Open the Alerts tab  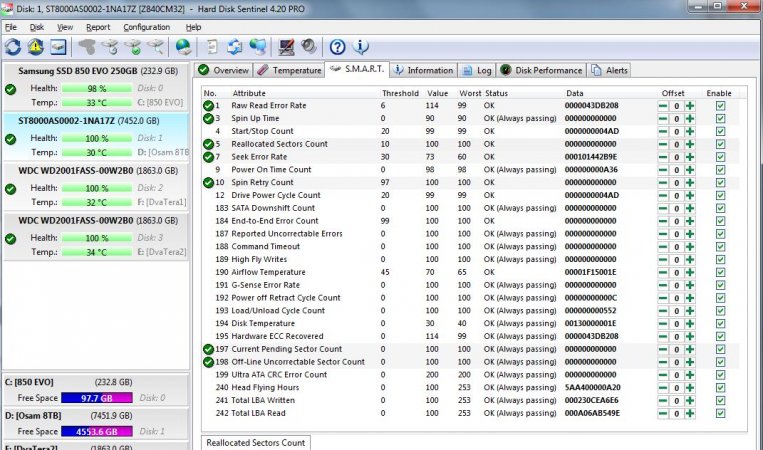pos(610,71)
